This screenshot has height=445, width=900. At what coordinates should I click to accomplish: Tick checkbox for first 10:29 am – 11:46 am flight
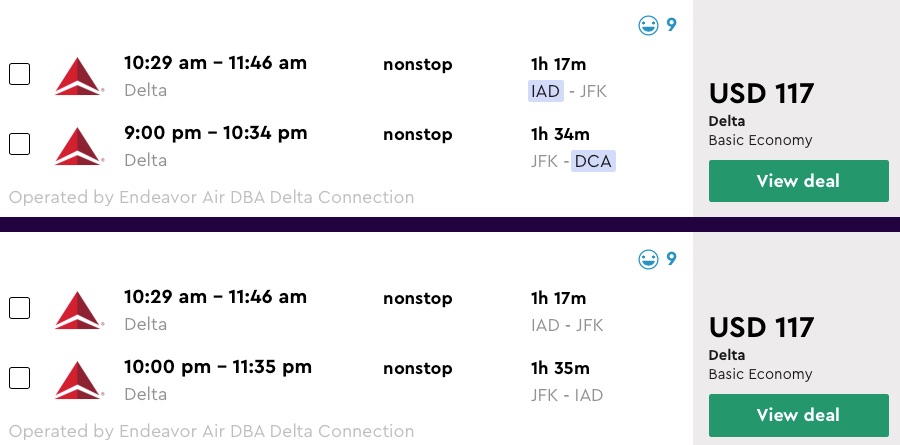[x=19, y=74]
